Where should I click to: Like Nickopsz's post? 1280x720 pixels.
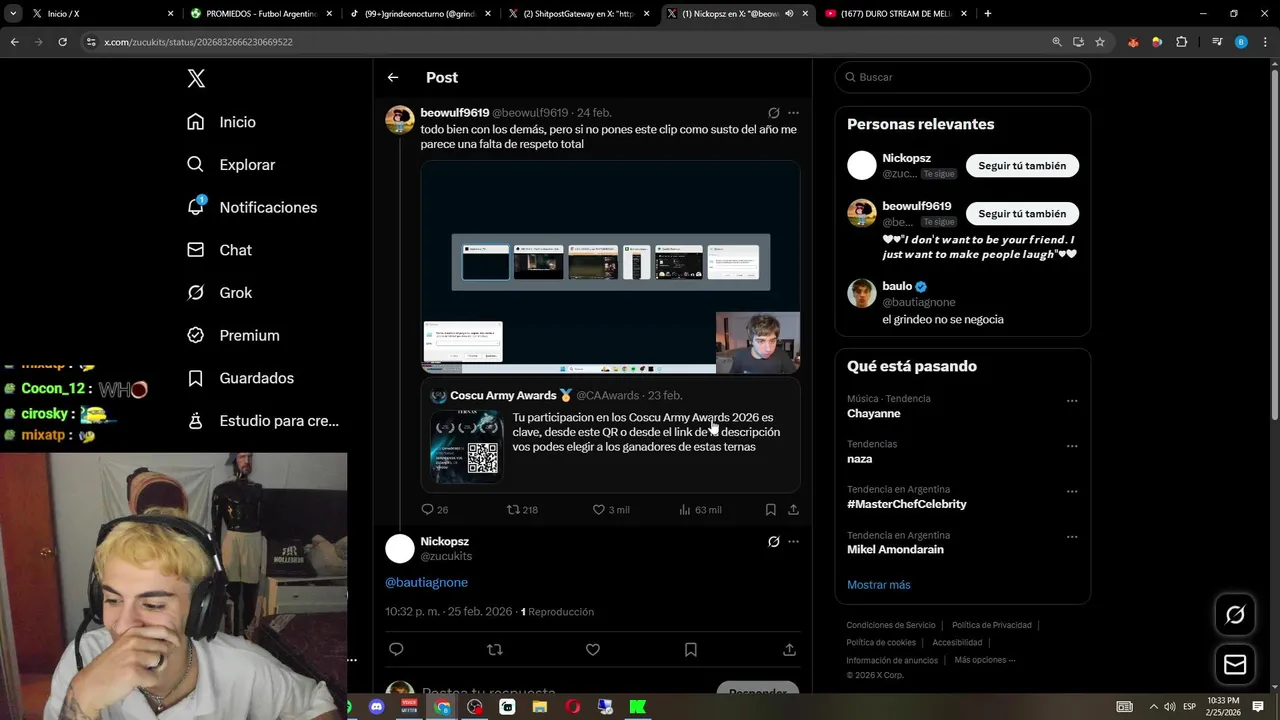(593, 650)
